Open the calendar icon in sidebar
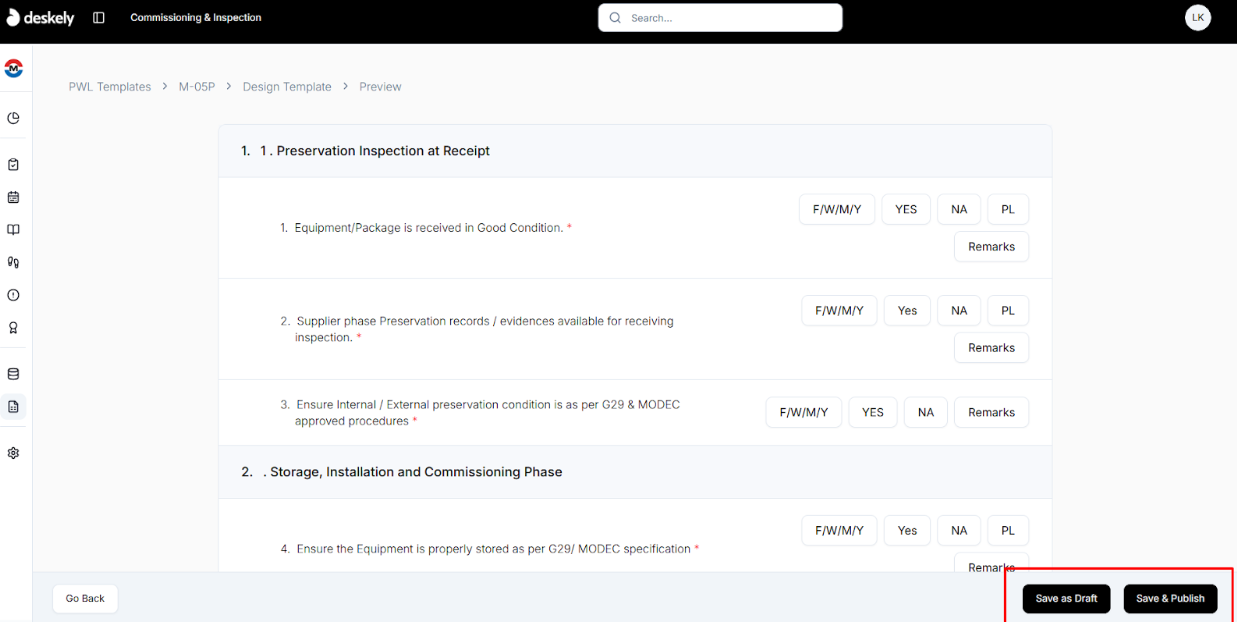The width and height of the screenshot is (1237, 622). pyautogui.click(x=13, y=197)
